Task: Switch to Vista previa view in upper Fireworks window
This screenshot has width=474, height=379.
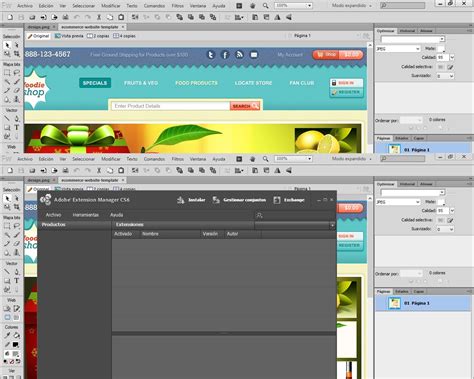Action: point(69,36)
